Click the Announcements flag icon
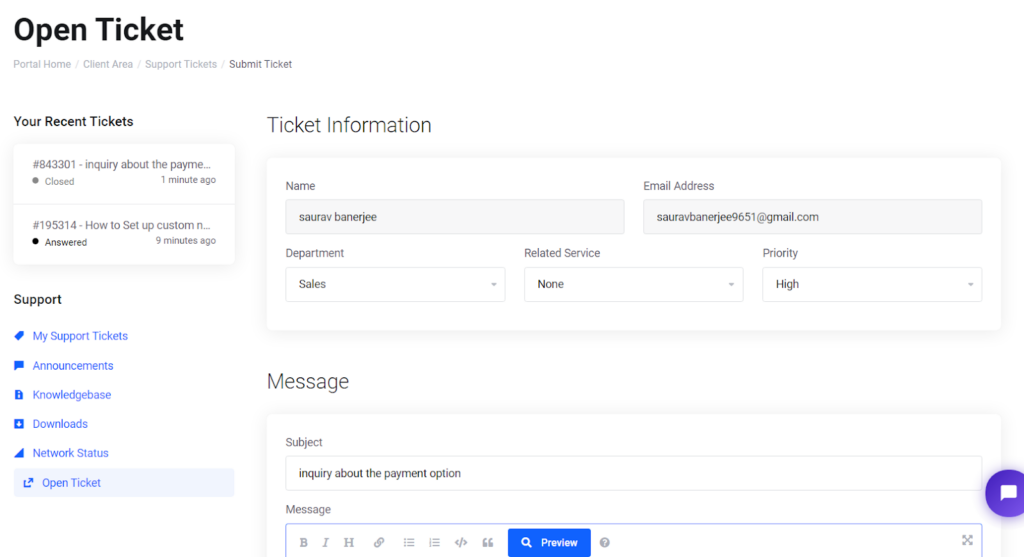The width and height of the screenshot is (1024, 557). point(19,366)
